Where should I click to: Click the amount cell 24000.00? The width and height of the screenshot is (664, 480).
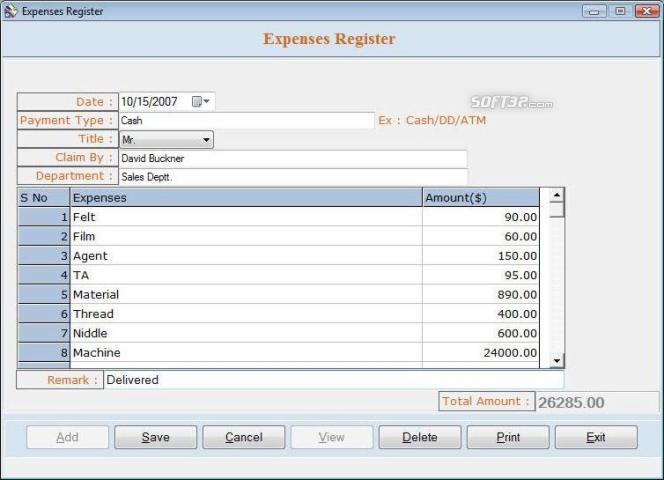click(x=481, y=352)
